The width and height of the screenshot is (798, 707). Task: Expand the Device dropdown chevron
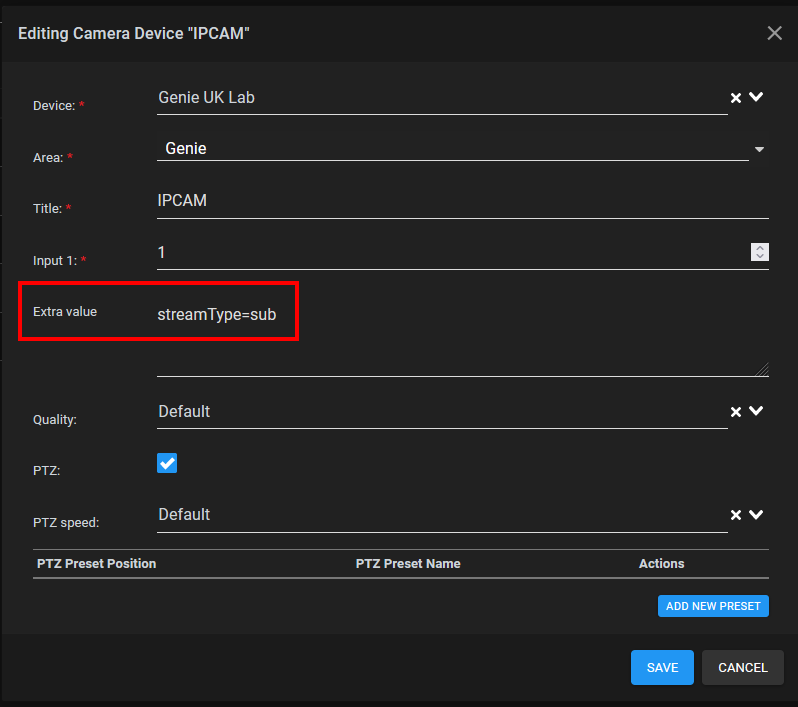(x=756, y=97)
